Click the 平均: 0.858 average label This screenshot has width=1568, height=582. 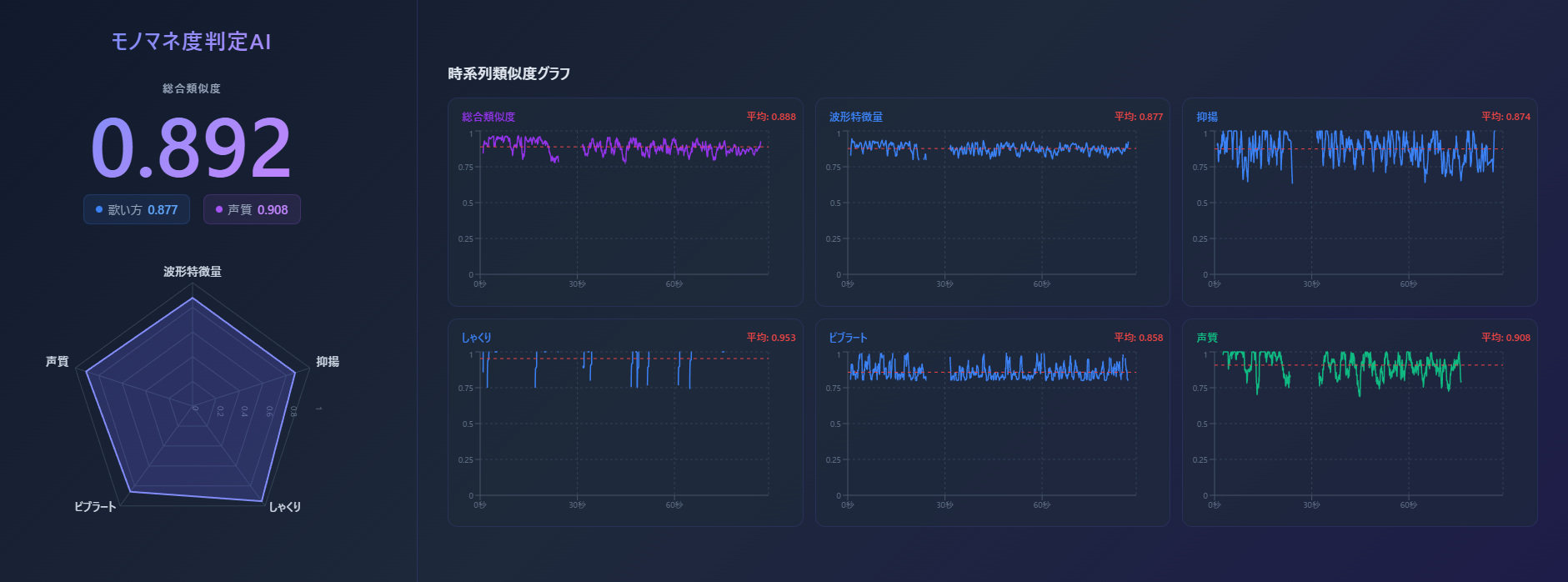pos(1138,338)
